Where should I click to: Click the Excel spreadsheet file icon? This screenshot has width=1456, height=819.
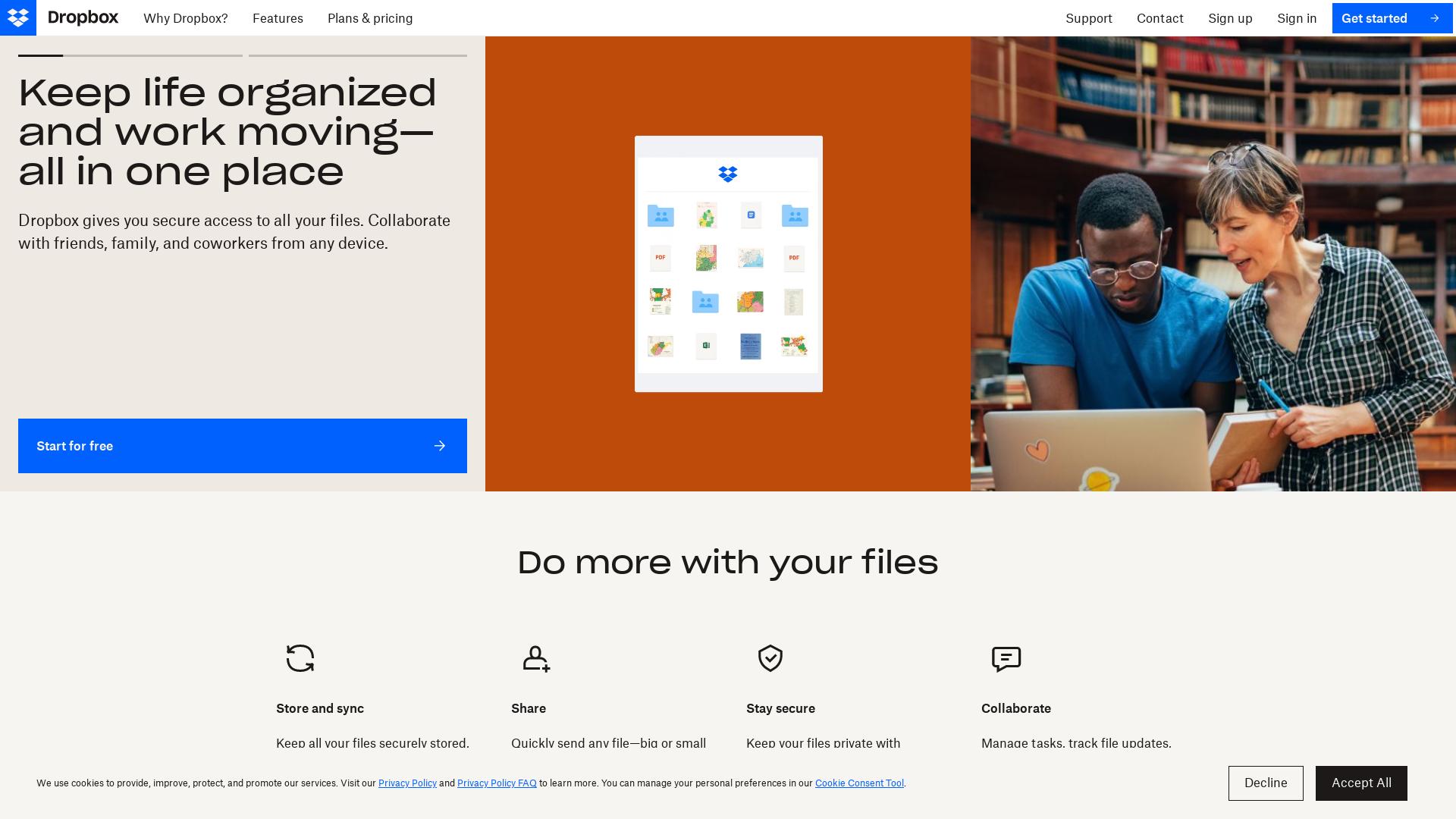point(706,346)
